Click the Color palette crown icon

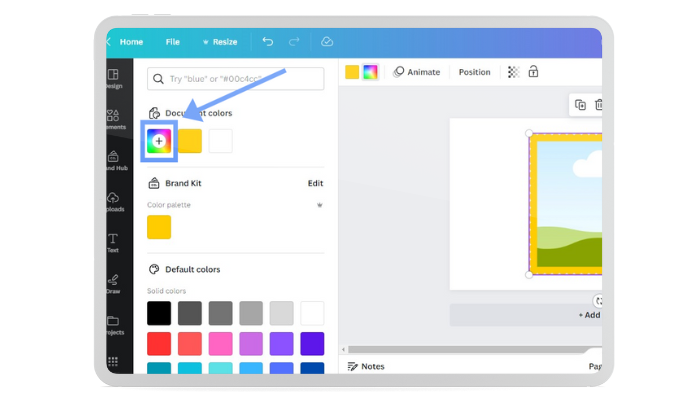pos(320,205)
